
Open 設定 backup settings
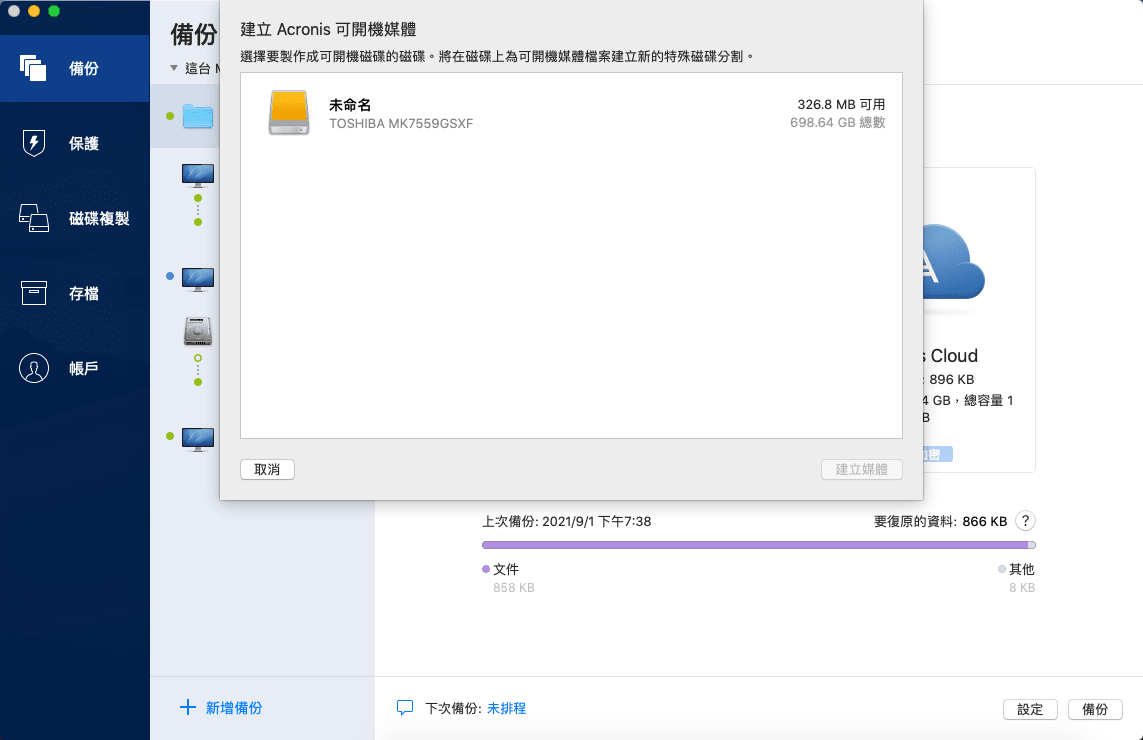point(1030,709)
